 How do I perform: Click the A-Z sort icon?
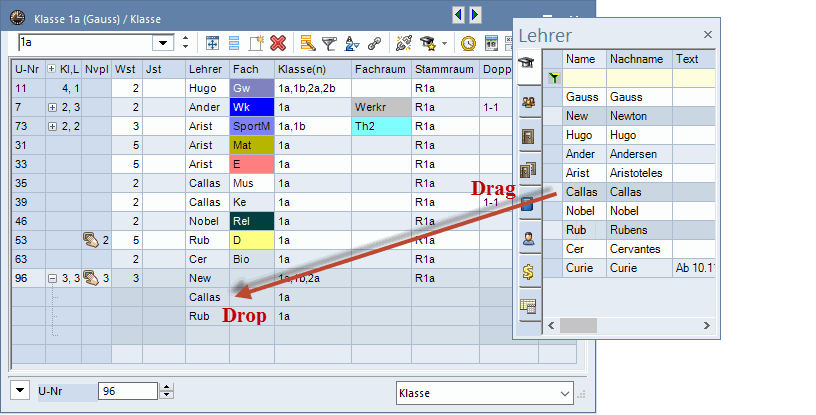point(352,43)
